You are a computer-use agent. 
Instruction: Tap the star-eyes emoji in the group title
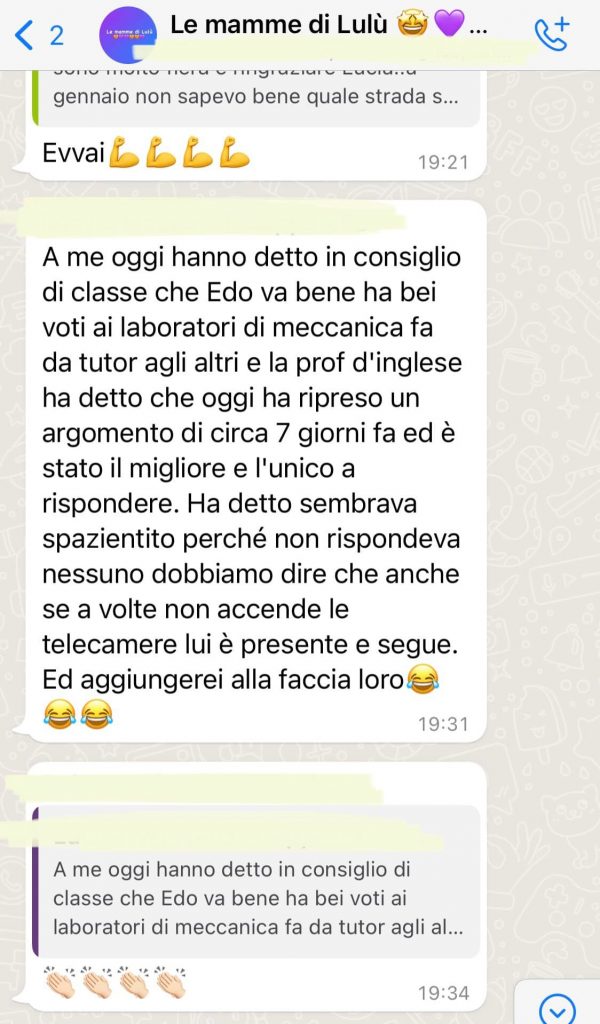tap(413, 25)
